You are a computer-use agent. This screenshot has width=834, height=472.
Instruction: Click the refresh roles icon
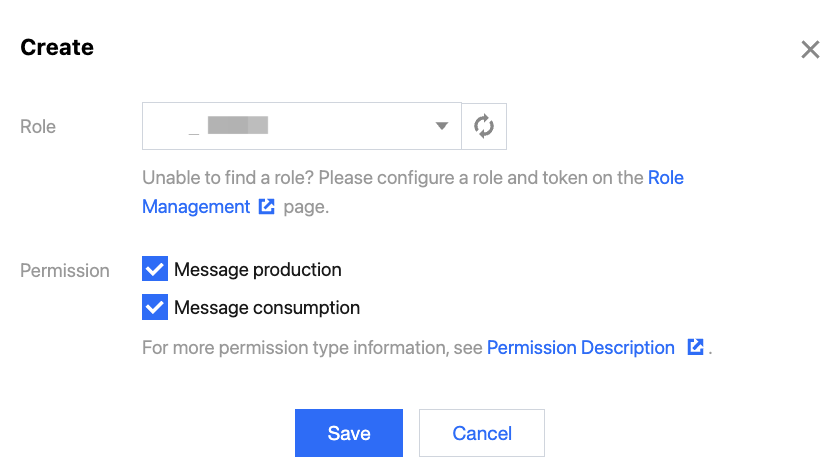[x=484, y=127]
